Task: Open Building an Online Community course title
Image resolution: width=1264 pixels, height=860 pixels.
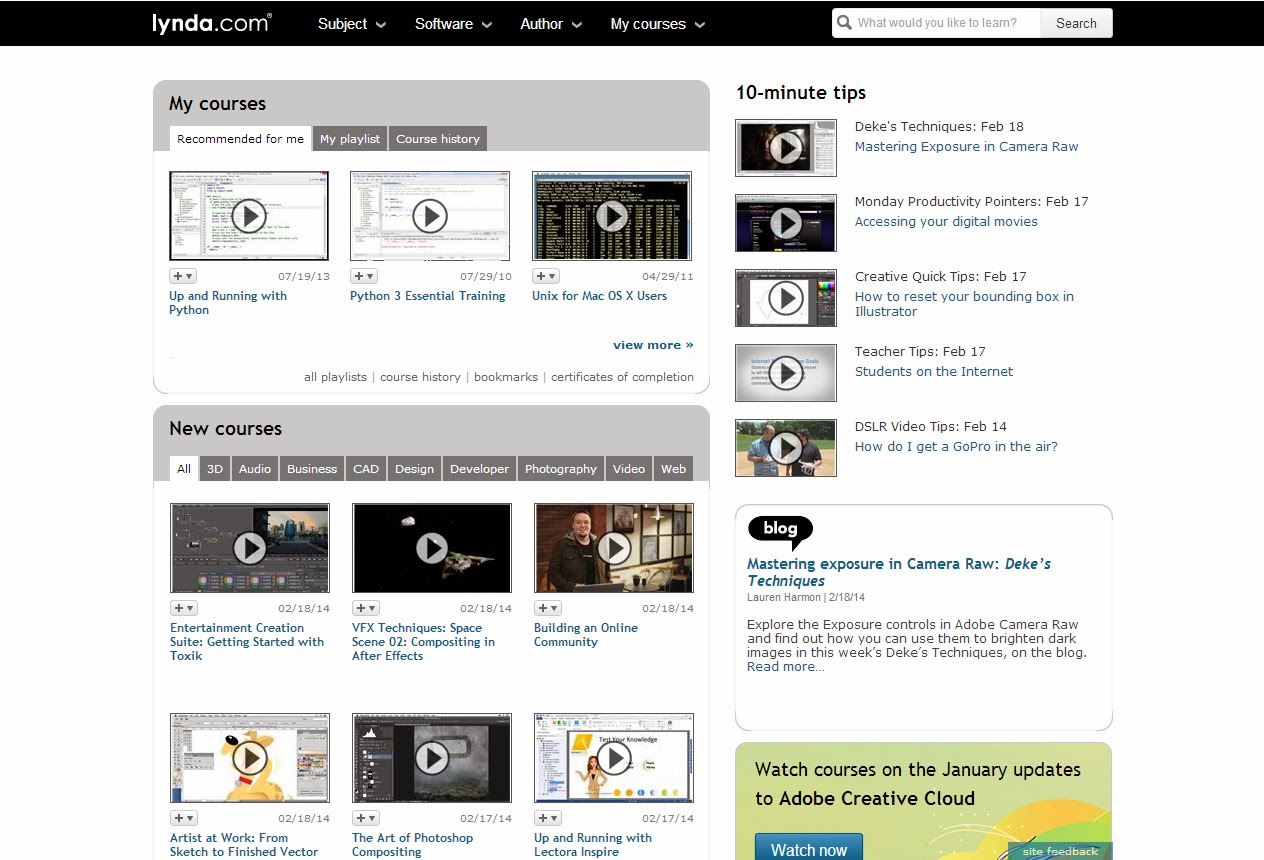Action: (x=586, y=635)
